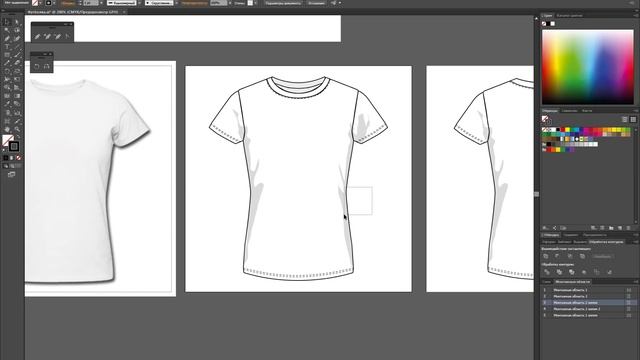Switch swatches to list view

click(625, 119)
